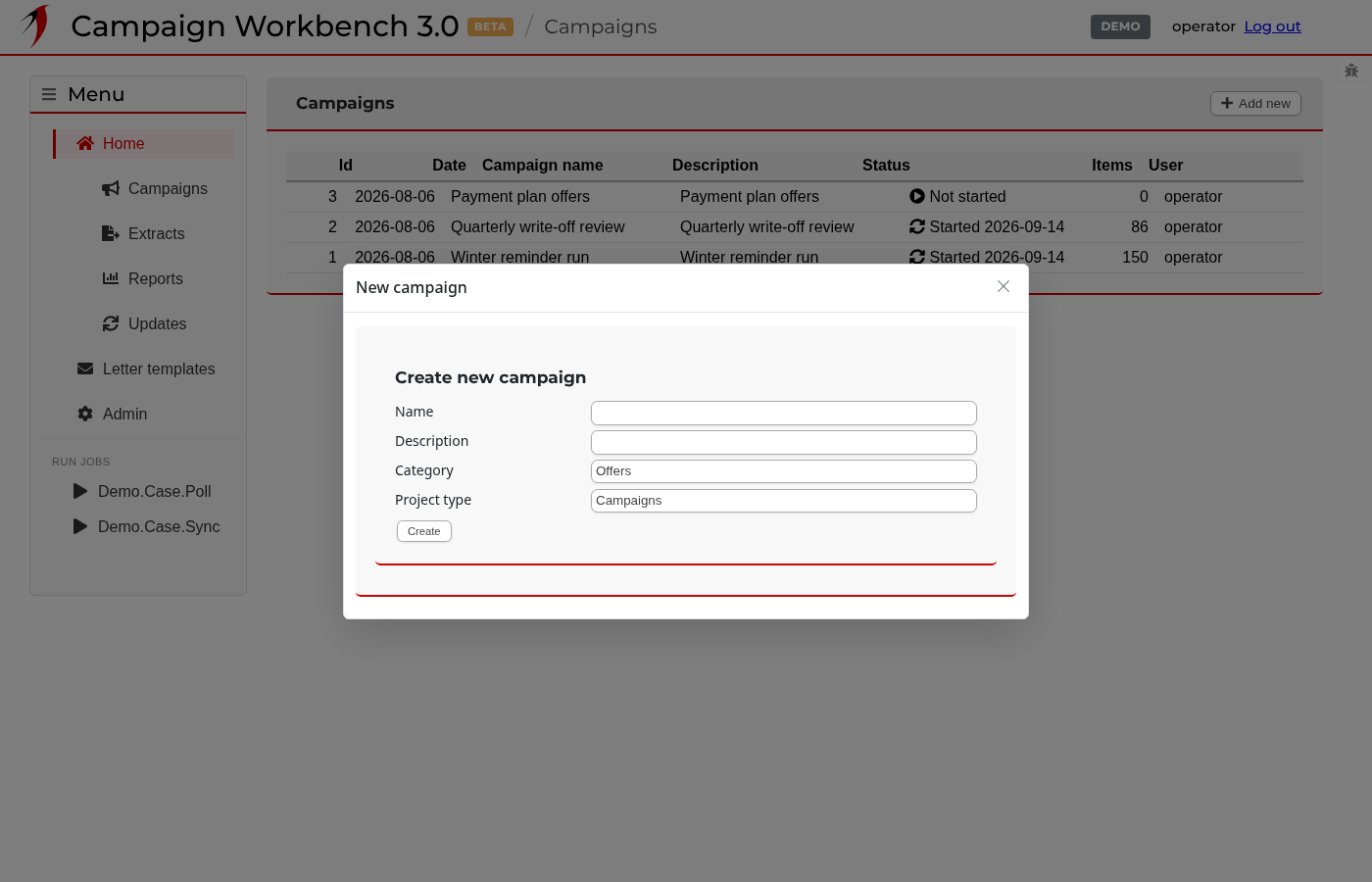The height and width of the screenshot is (882, 1372).
Task: Click Quarterly write-off review campaign name cell
Action: tap(538, 226)
